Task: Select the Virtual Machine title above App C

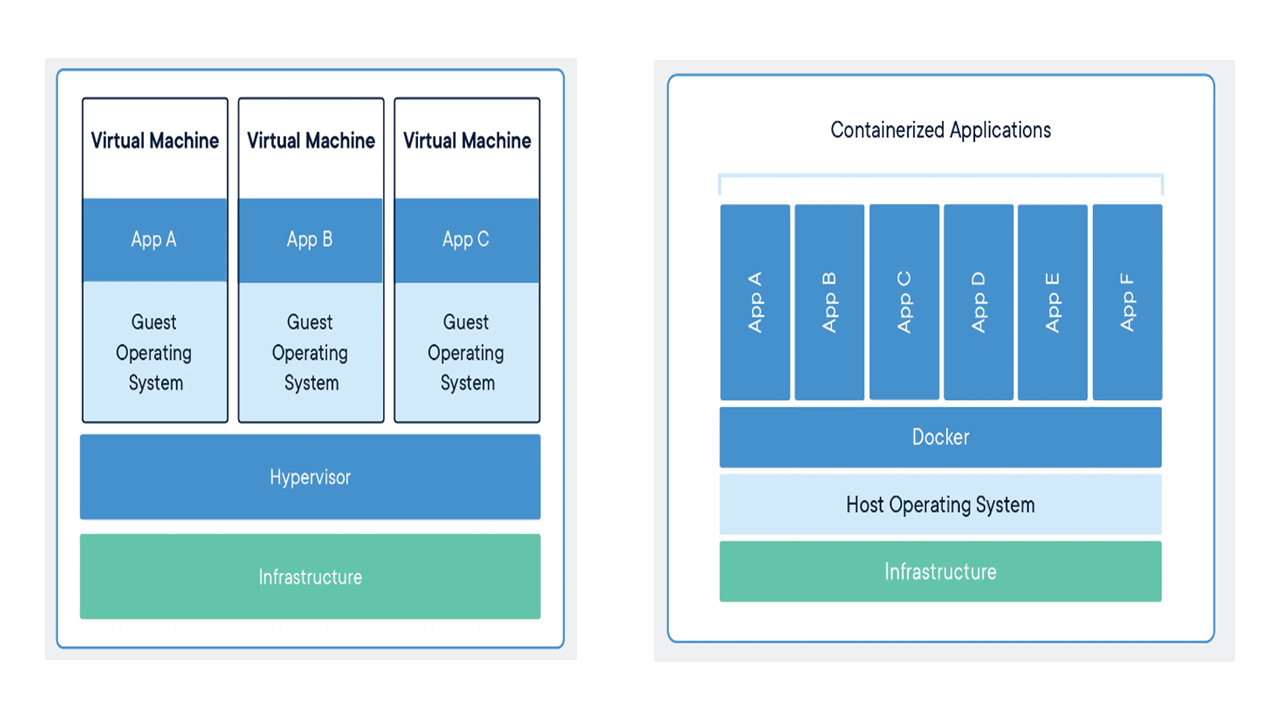Action: coord(467,141)
